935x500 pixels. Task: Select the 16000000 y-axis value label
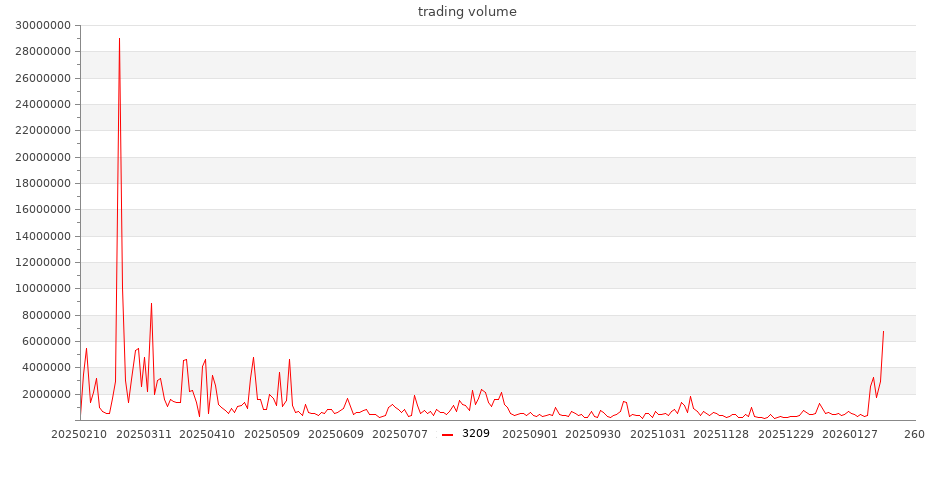[43, 210]
